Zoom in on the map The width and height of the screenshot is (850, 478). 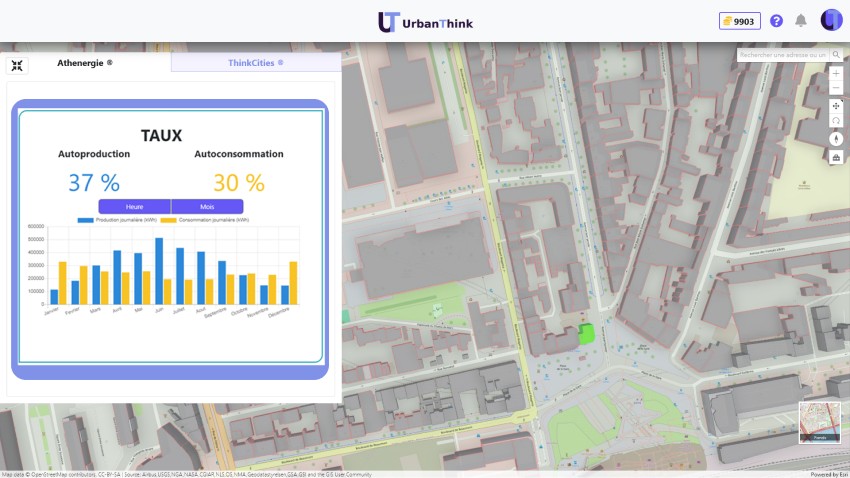click(x=836, y=73)
